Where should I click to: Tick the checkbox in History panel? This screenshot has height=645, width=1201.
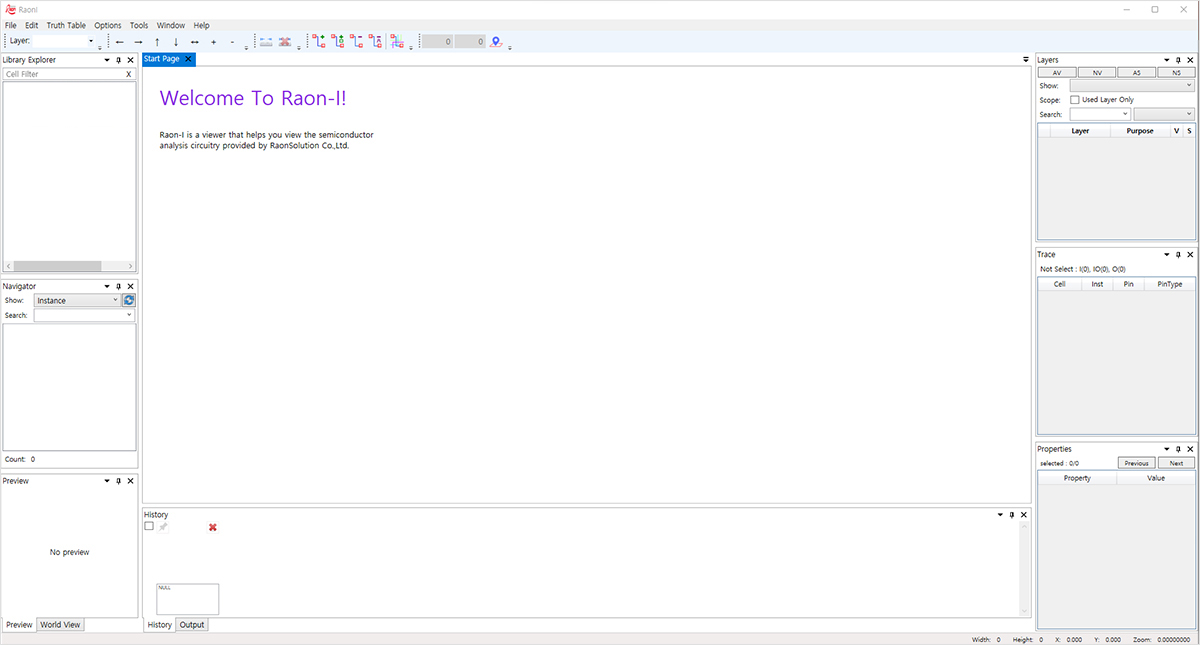[x=149, y=526]
